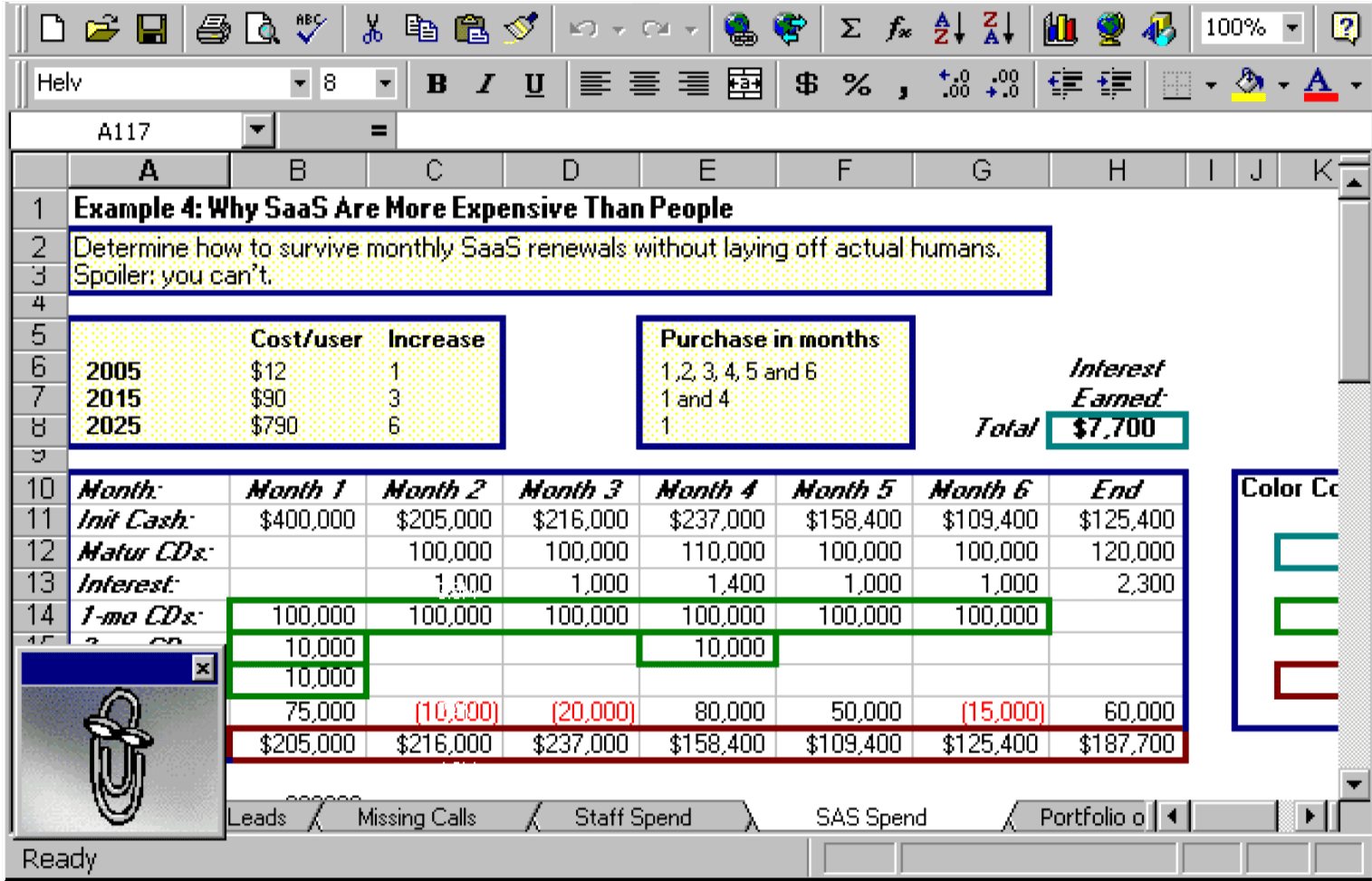Align cell text right
The image size is (1372, 881).
(695, 84)
